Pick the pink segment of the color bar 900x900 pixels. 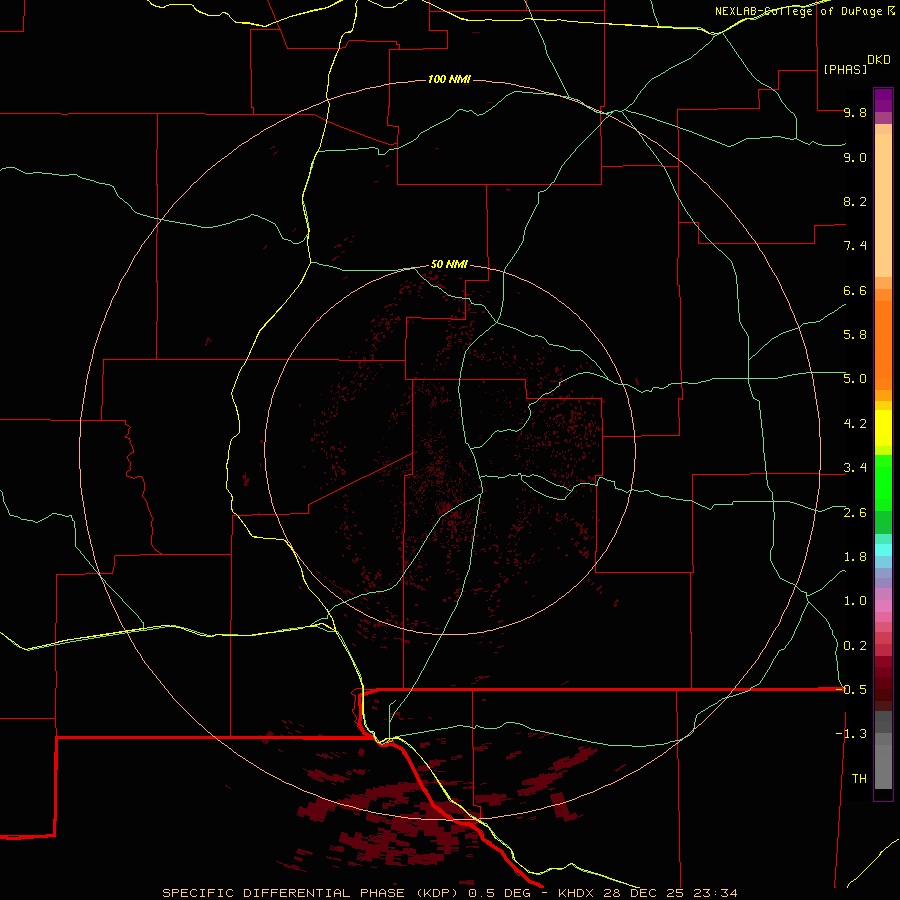883,606
